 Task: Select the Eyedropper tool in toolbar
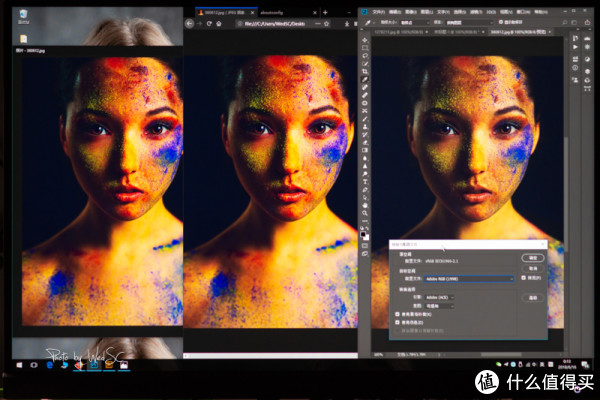click(365, 80)
